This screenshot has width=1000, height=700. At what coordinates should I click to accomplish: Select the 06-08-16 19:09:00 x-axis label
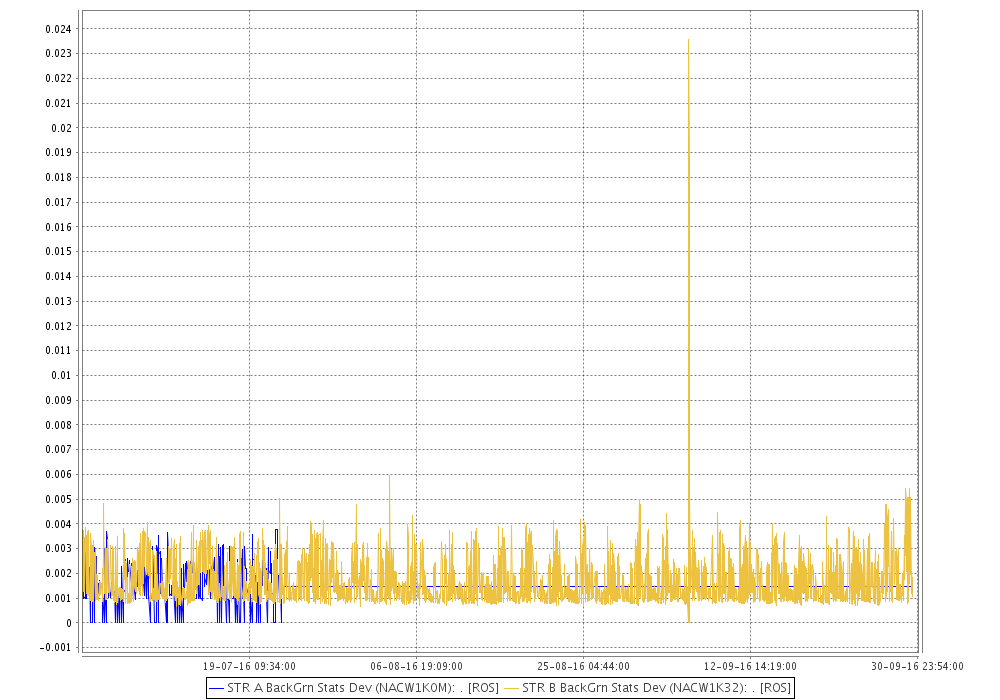tap(416, 666)
